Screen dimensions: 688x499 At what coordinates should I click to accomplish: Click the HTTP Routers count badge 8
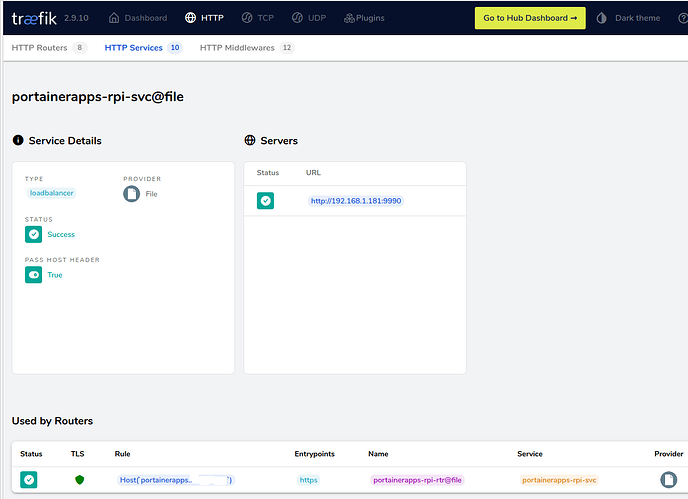79,48
